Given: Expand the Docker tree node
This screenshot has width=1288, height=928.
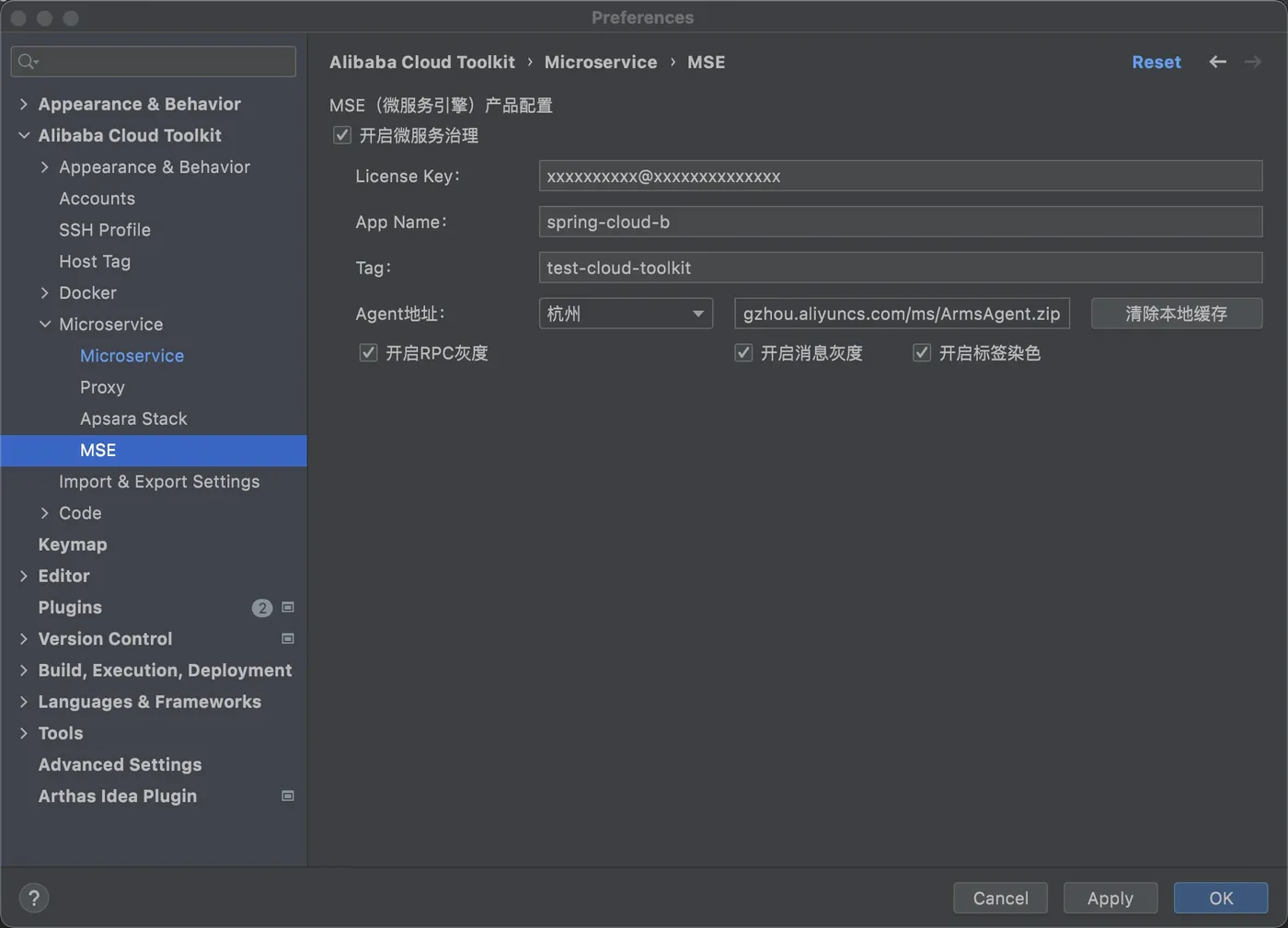Looking at the screenshot, I should point(44,292).
